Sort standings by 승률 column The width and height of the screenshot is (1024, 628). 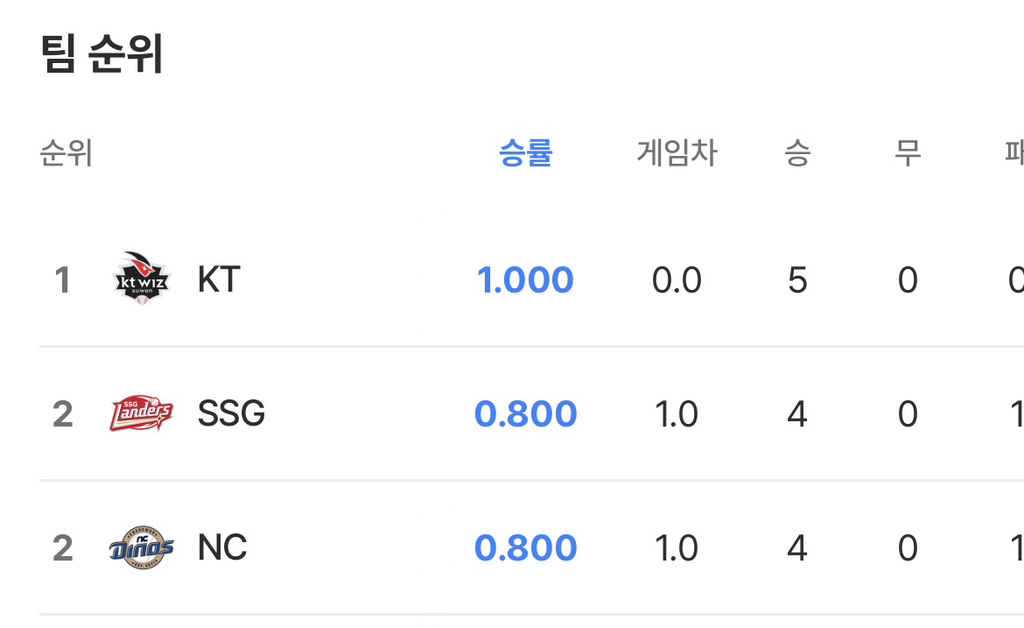coord(526,153)
